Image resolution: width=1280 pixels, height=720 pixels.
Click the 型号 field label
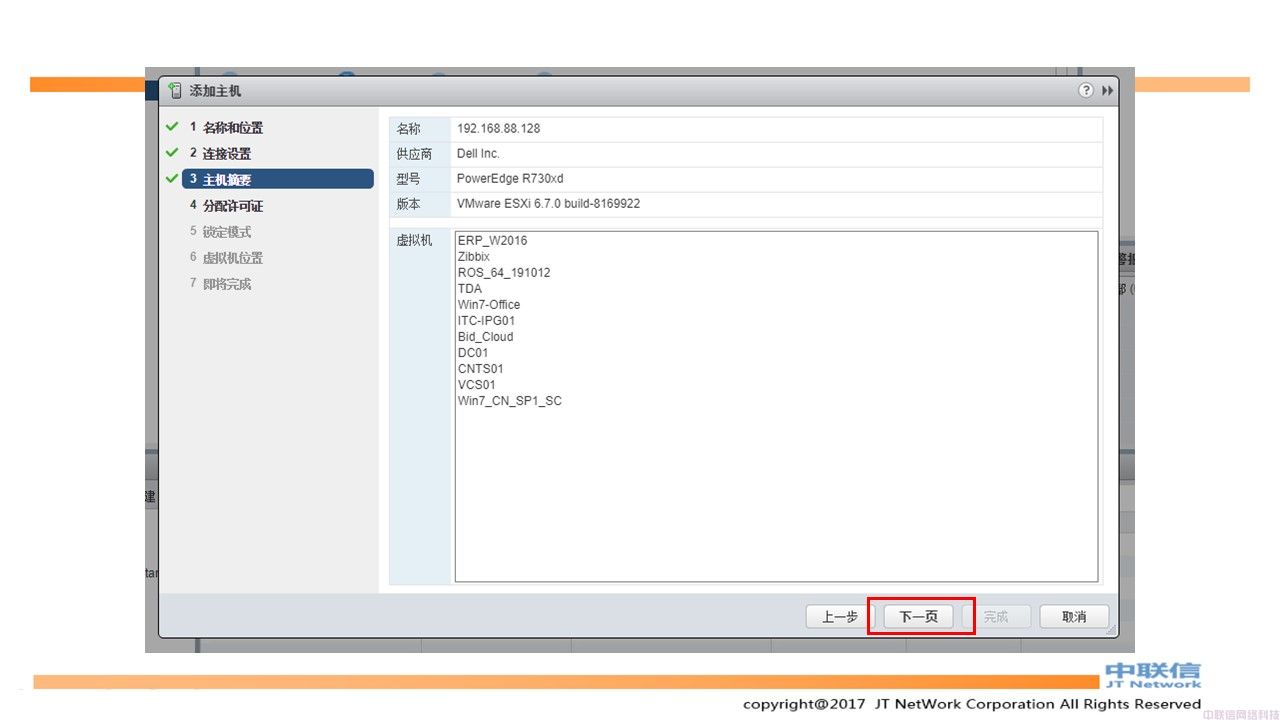[x=409, y=179]
